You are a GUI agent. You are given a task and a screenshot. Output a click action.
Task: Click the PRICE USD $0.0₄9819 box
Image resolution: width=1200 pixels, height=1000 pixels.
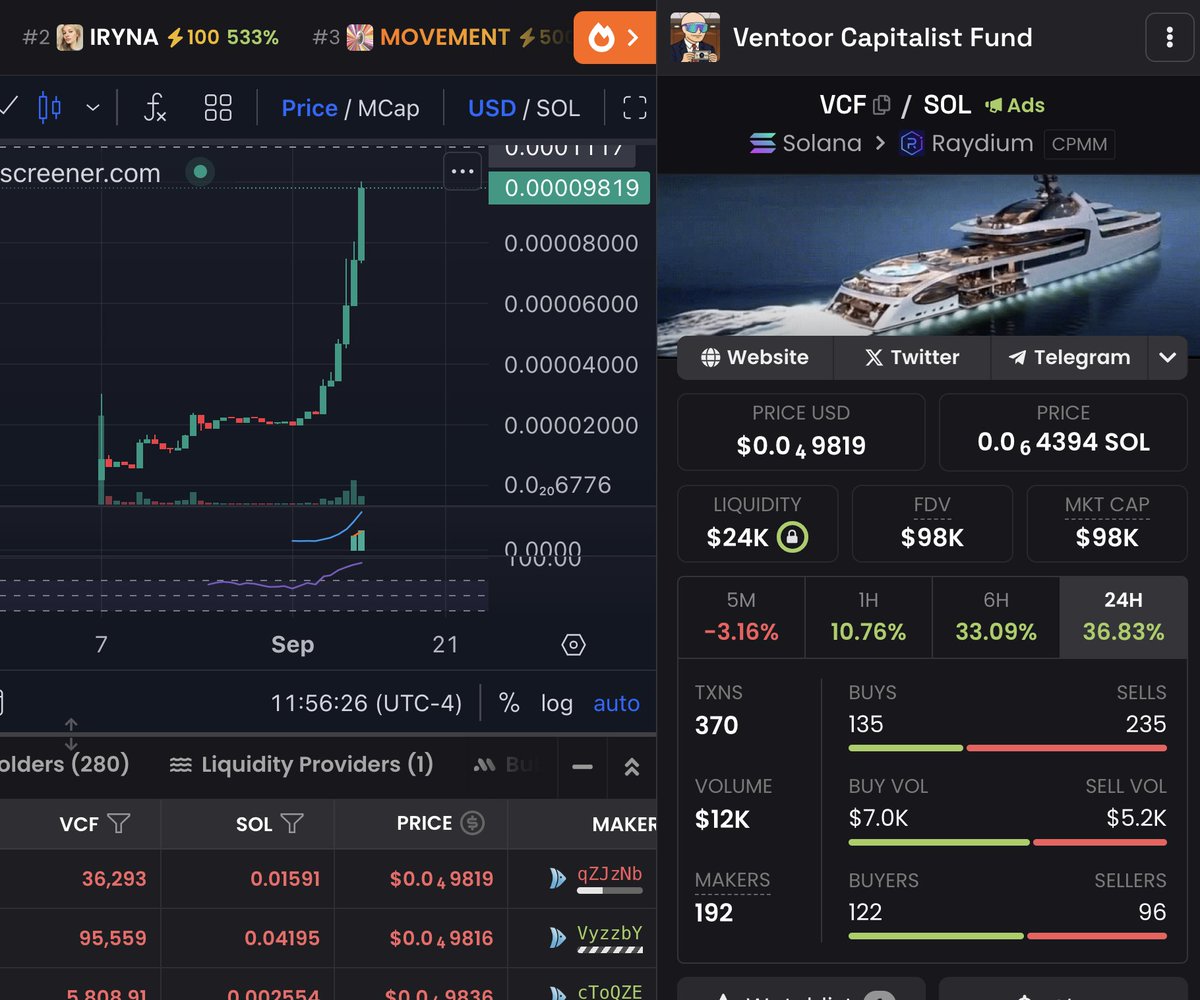pos(801,432)
